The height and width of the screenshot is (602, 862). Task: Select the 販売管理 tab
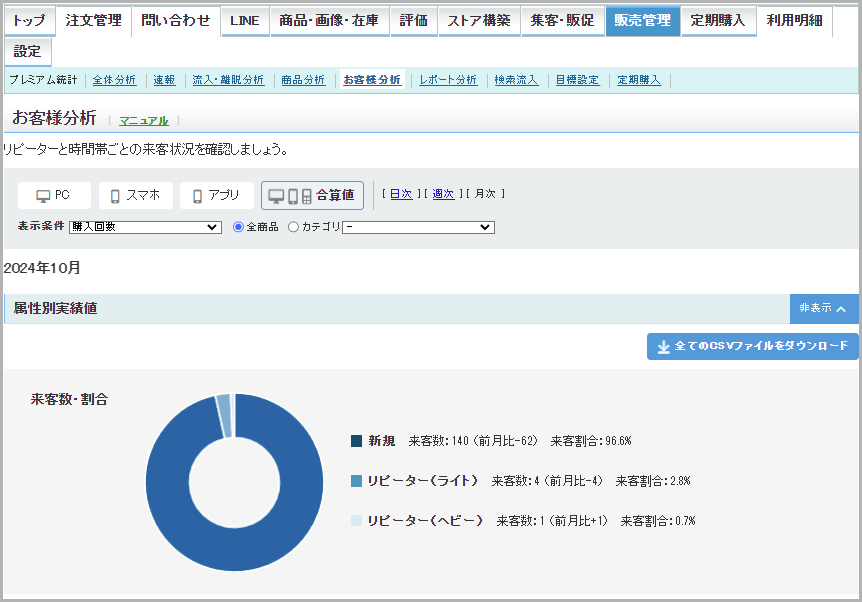[643, 21]
